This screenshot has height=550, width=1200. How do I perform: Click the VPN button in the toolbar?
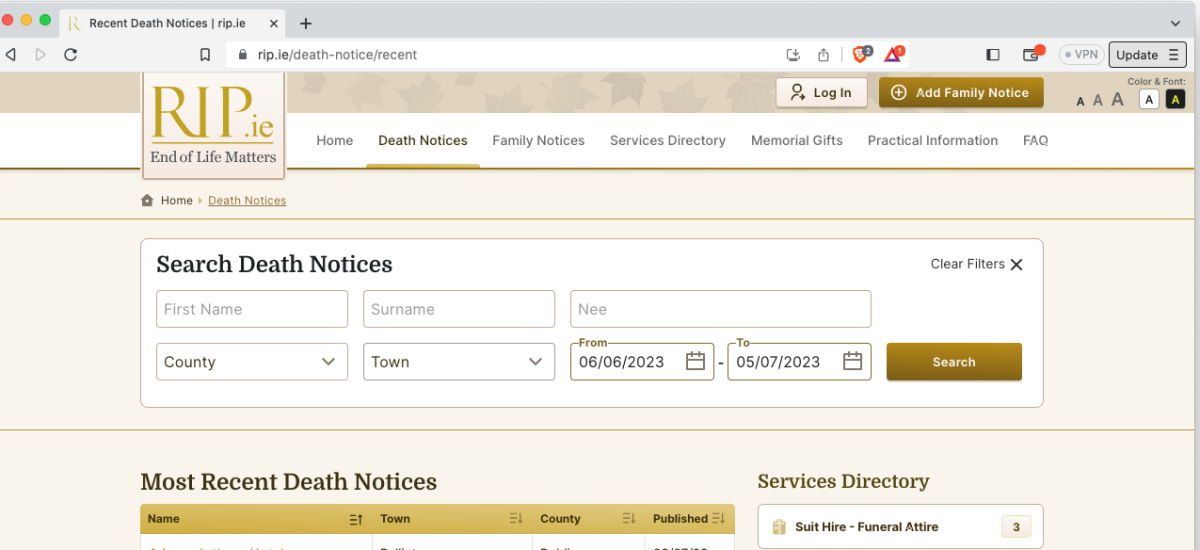point(1081,55)
